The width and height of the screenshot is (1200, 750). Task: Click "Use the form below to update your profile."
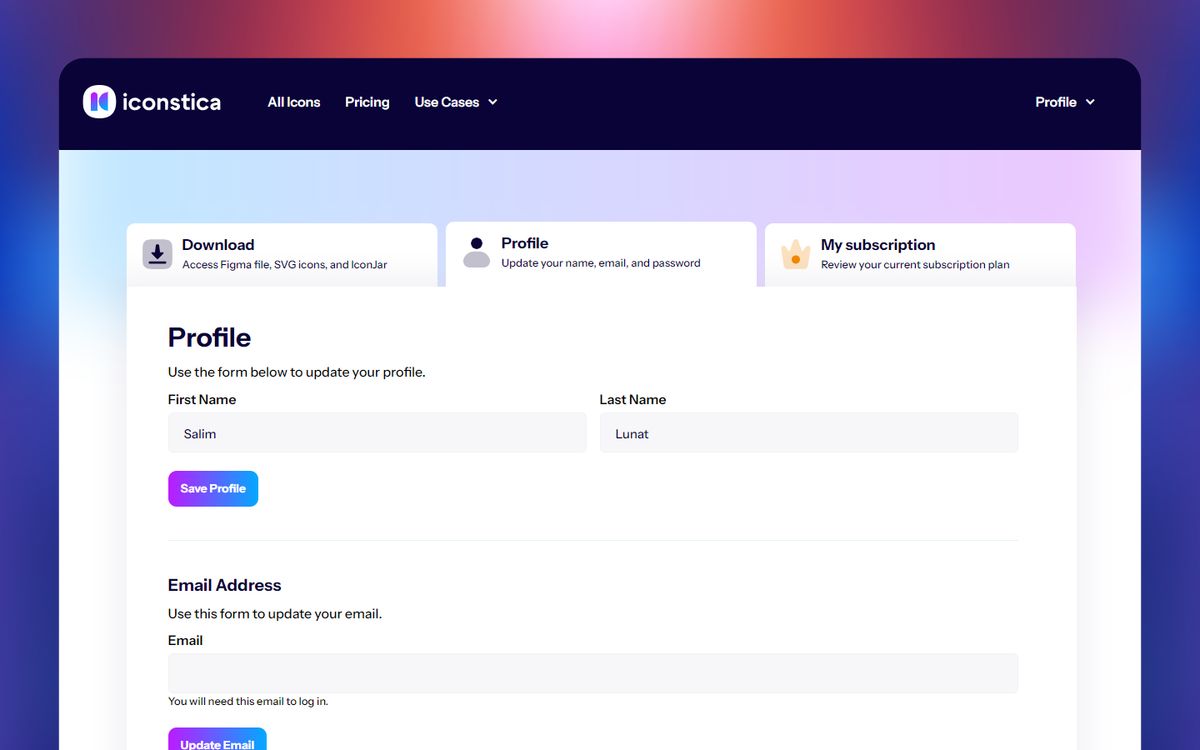point(297,372)
